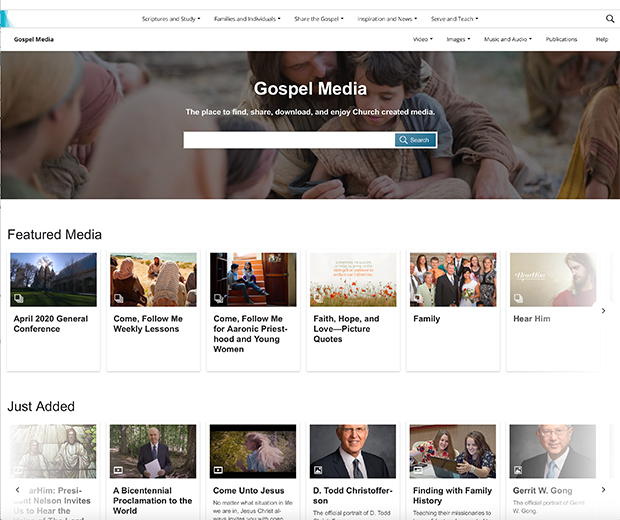
Task: Open the stained glass Hear Him thumbnail
Action: point(53,451)
